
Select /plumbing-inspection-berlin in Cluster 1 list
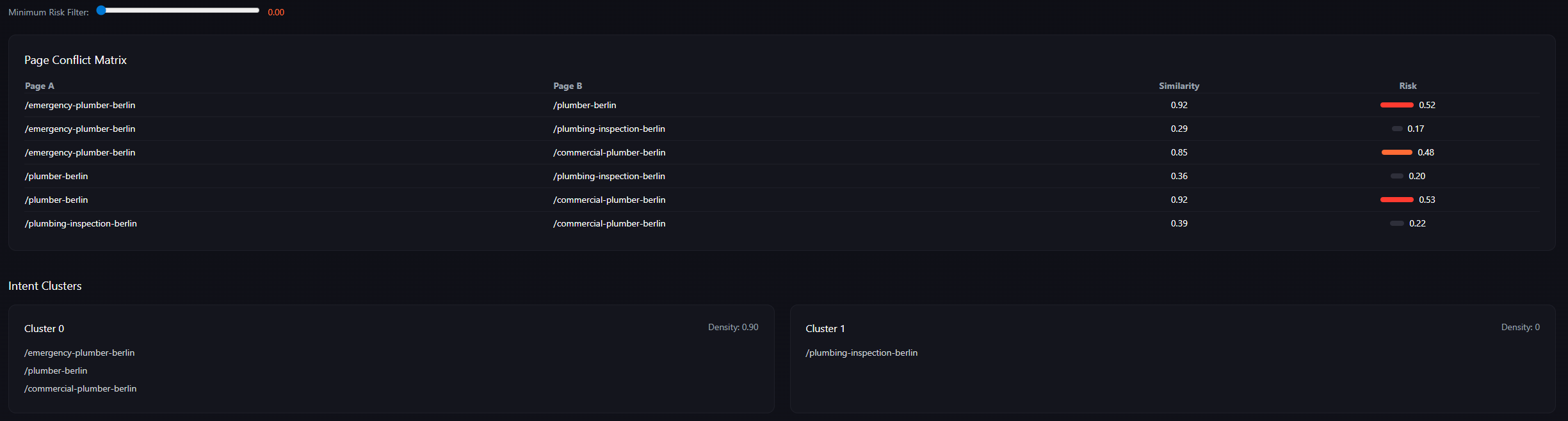[x=861, y=353]
